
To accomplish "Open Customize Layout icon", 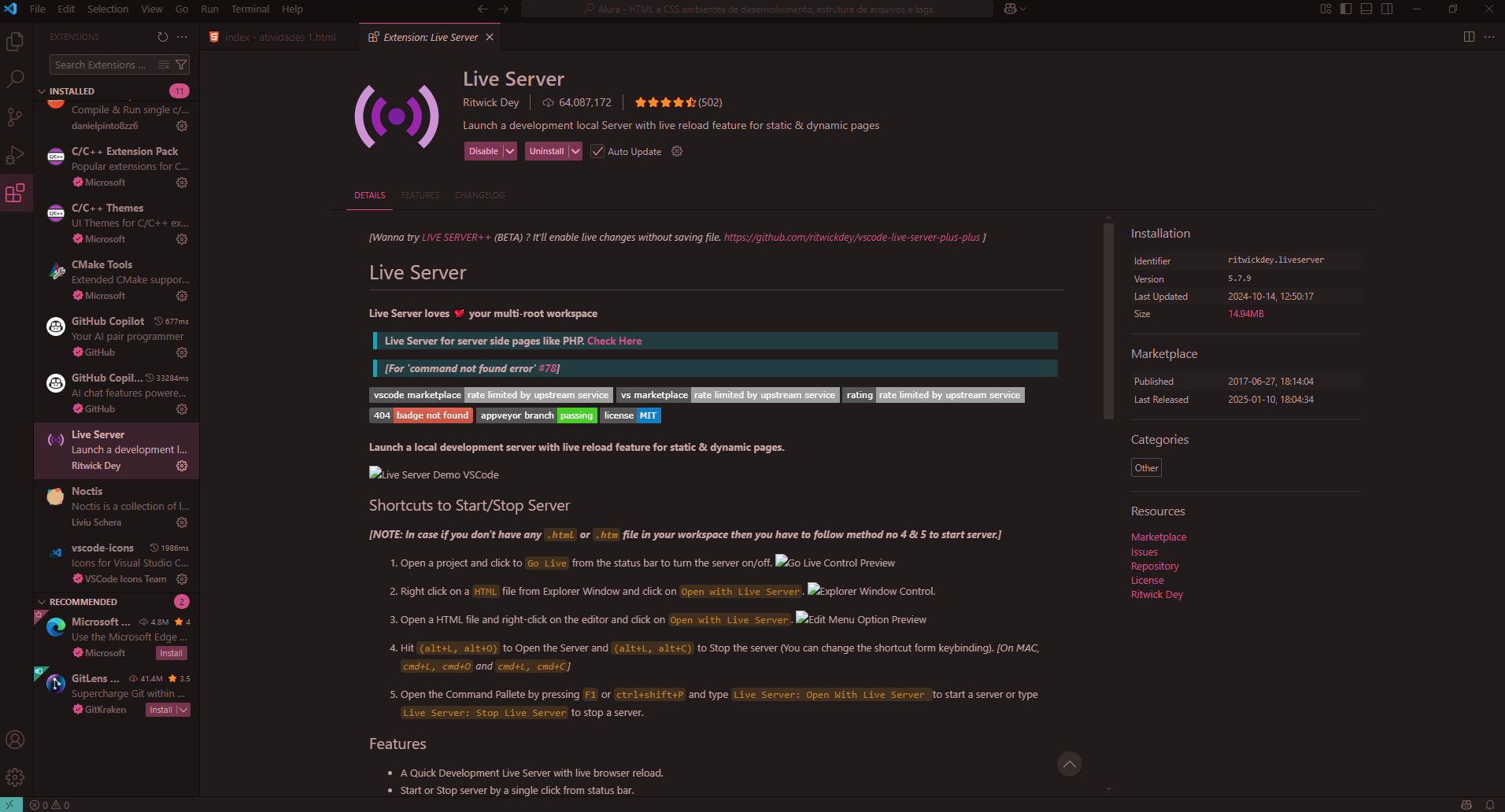I will pos(1326,9).
